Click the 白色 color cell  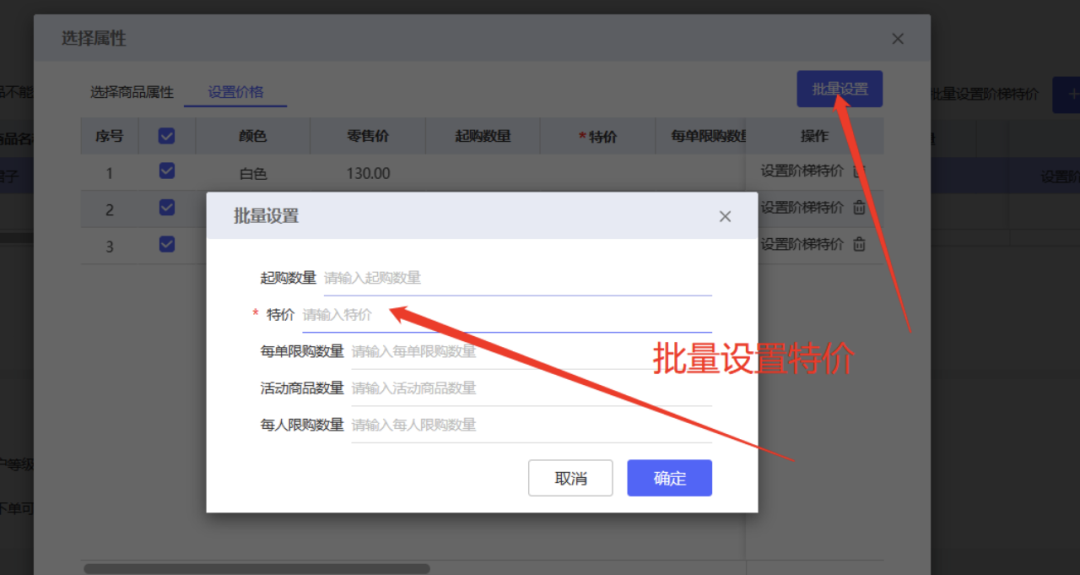click(x=253, y=174)
